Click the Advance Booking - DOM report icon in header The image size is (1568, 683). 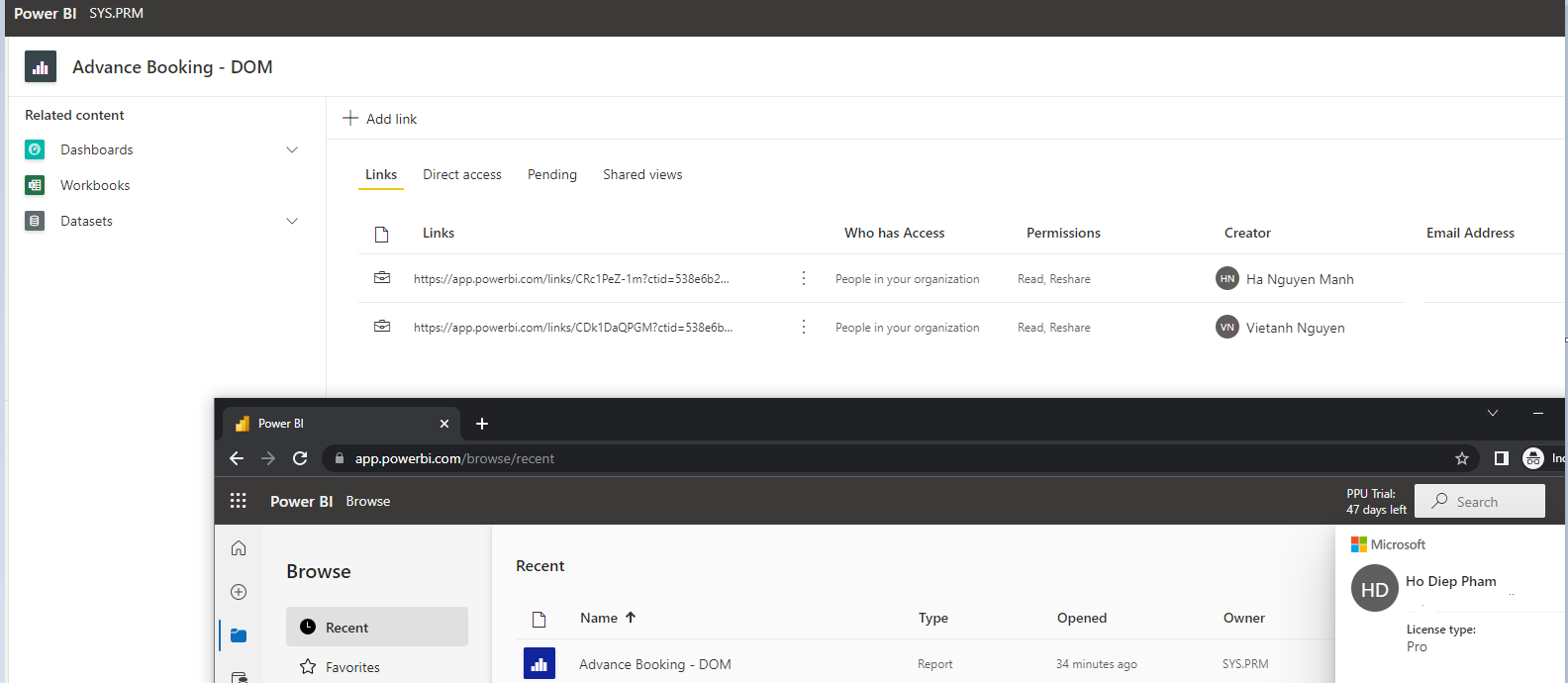click(41, 67)
